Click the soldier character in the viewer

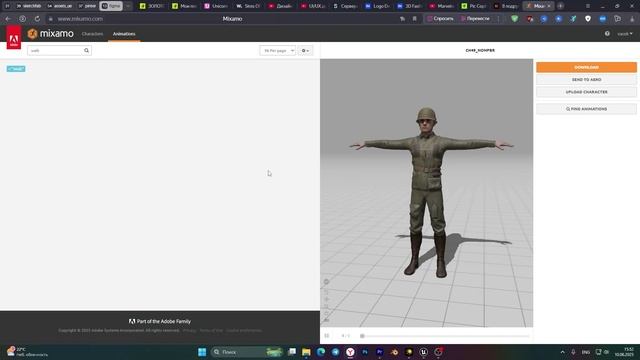(427, 192)
